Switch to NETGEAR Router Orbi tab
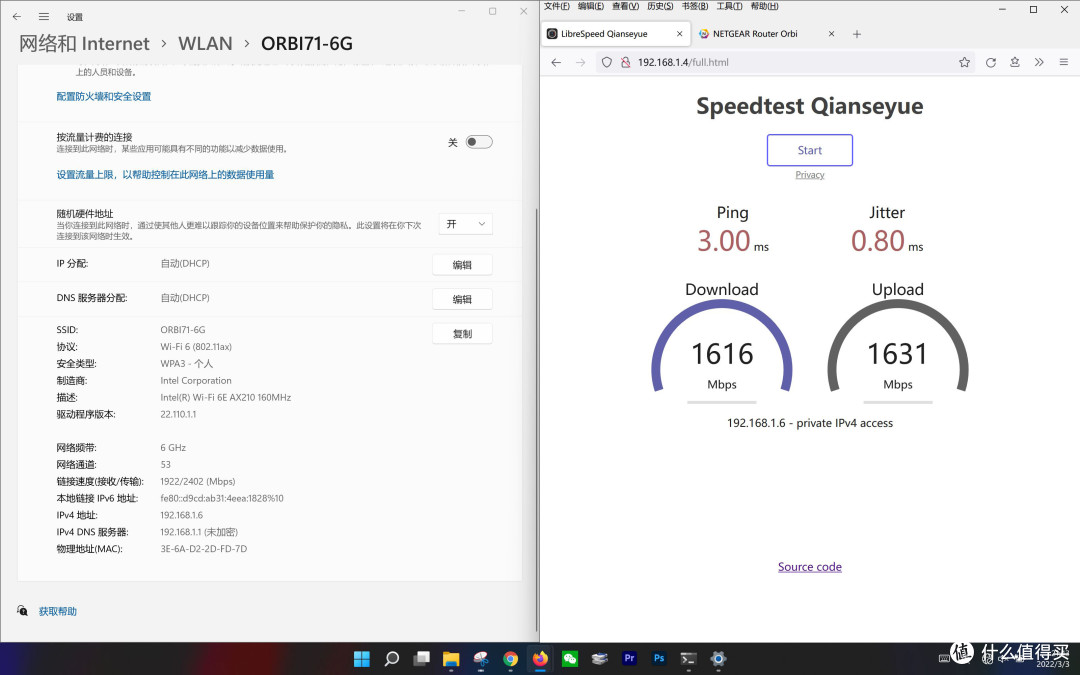The height and width of the screenshot is (675, 1080). (760, 34)
